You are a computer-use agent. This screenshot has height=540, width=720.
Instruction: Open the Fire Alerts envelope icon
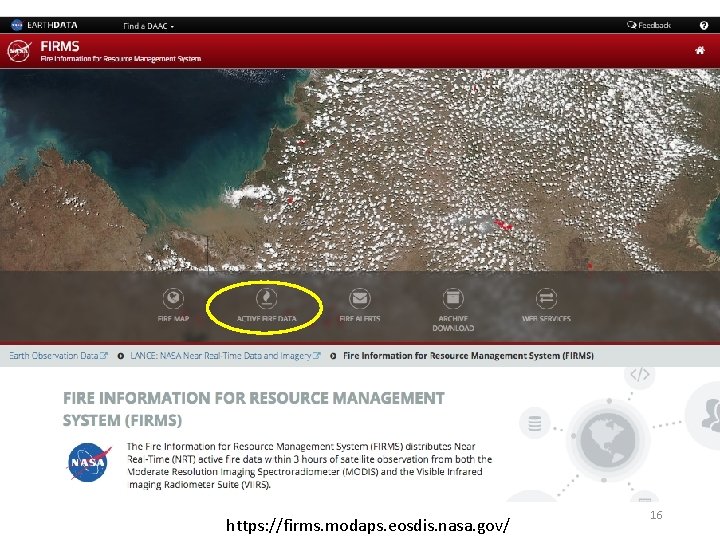point(360,298)
